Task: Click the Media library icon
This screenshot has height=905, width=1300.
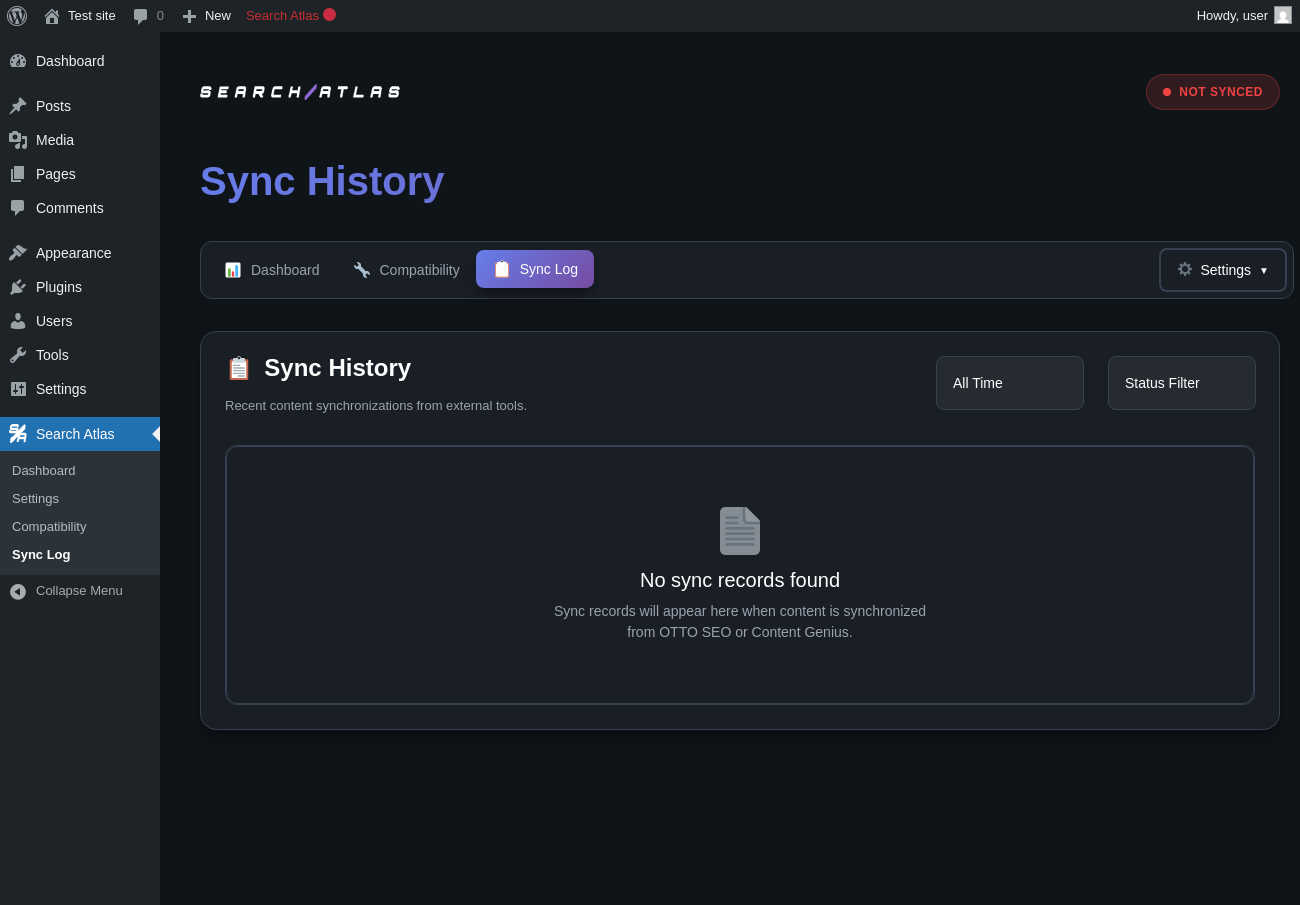Action: click(18, 140)
